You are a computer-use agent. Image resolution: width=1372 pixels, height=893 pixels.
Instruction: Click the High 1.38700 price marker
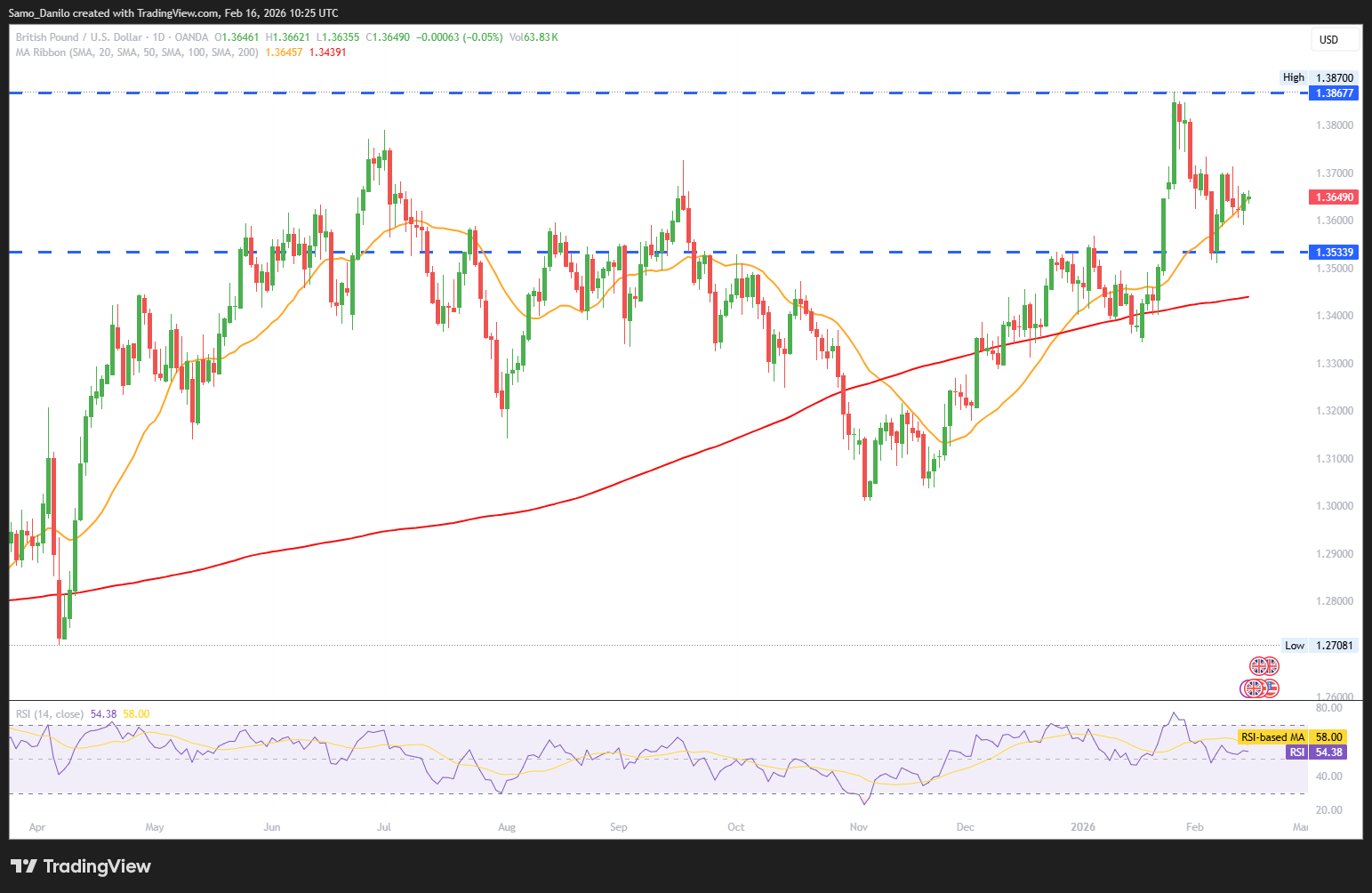pos(1319,78)
